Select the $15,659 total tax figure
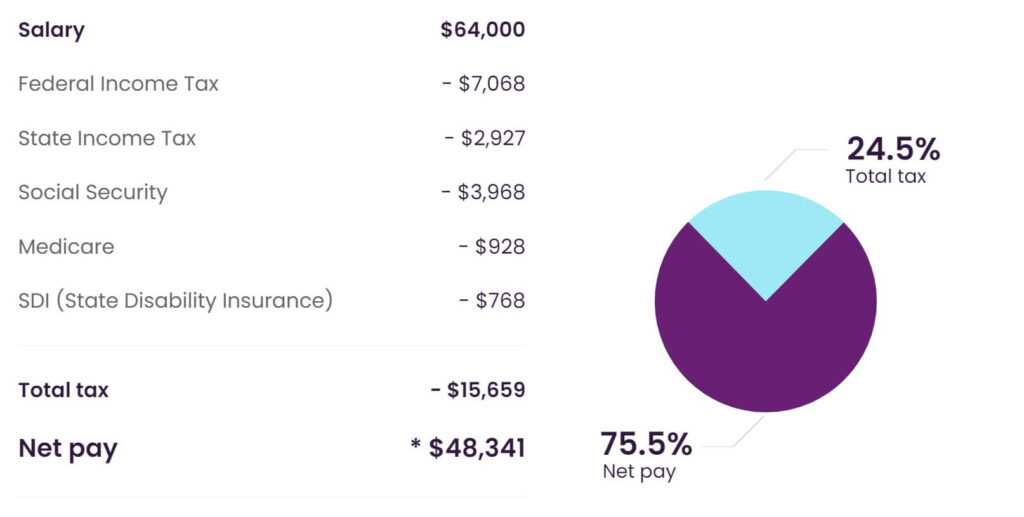The height and width of the screenshot is (517, 1024). pos(478,390)
